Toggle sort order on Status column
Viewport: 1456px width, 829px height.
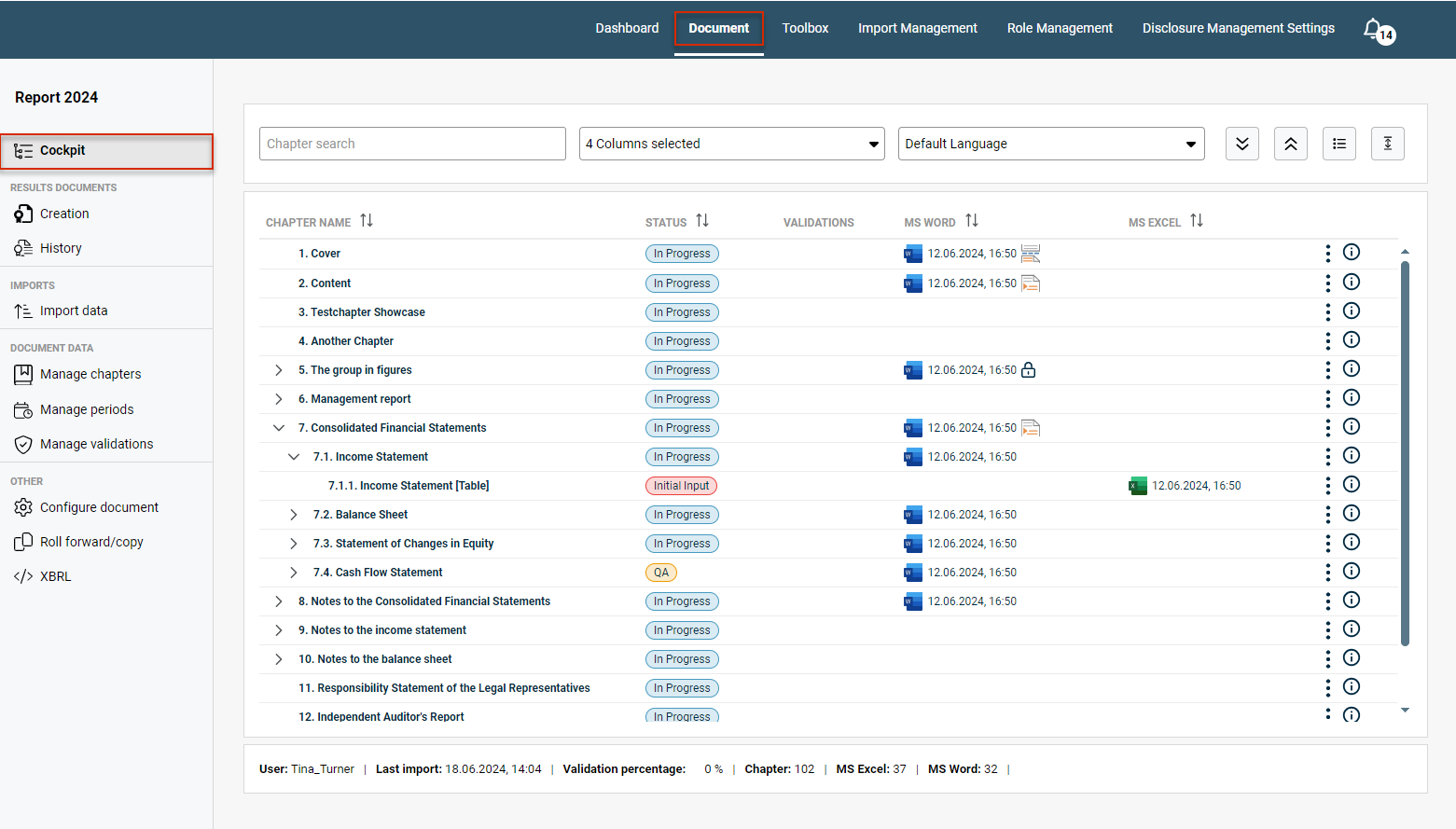(702, 221)
